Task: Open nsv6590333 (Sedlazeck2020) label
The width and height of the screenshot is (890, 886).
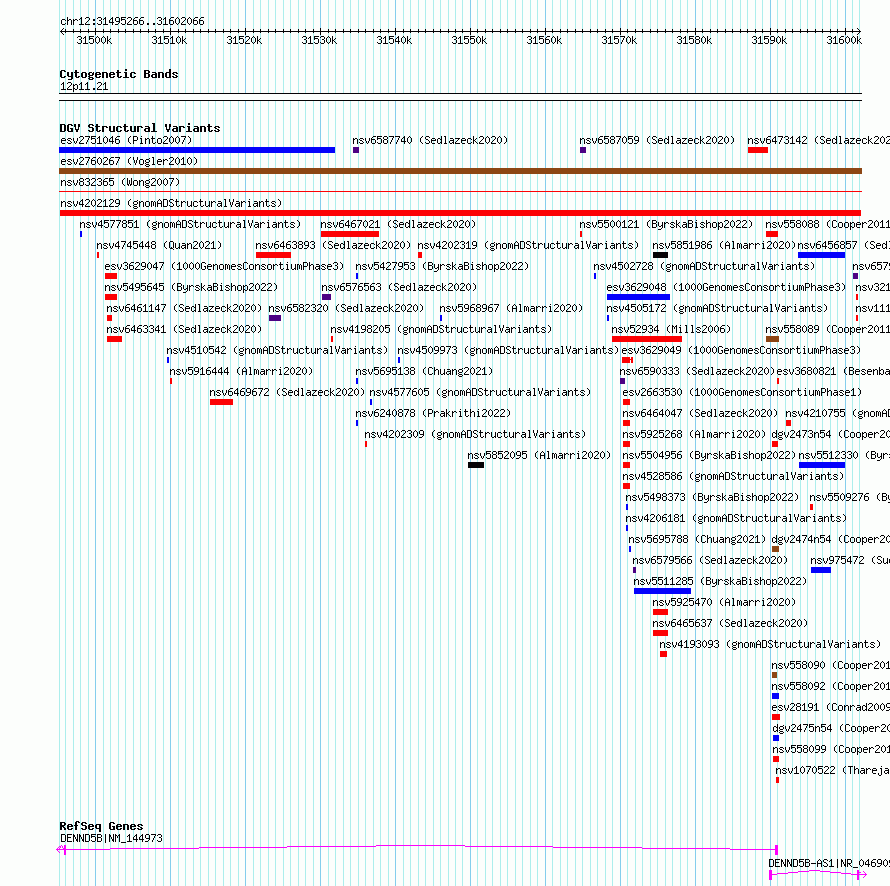Action: click(x=697, y=371)
